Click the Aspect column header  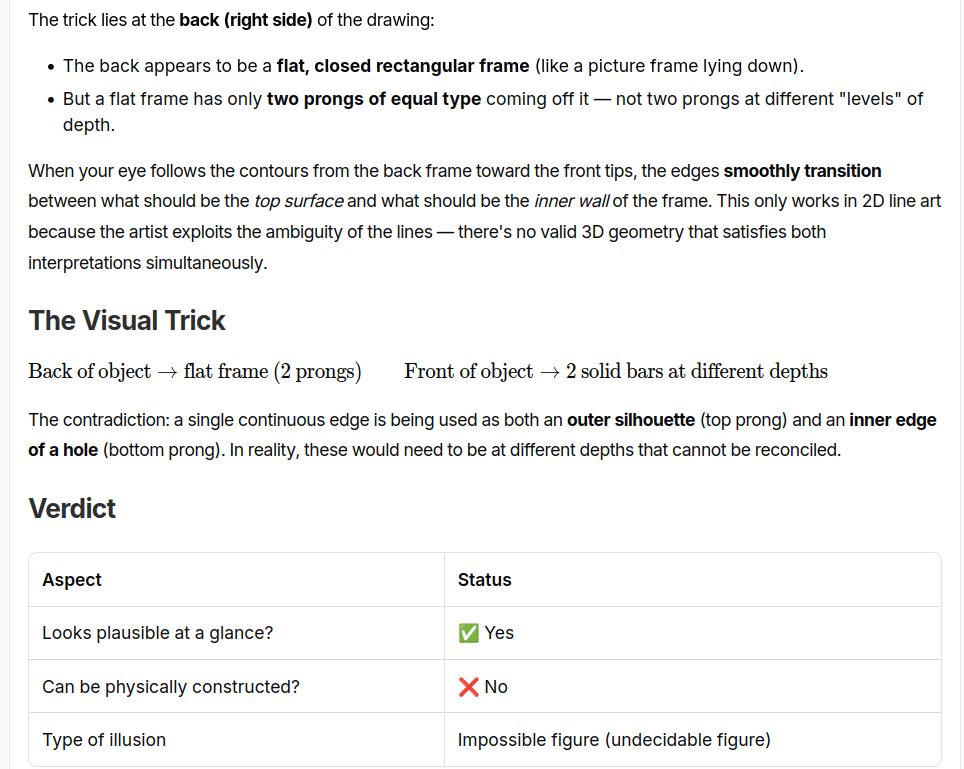pyautogui.click(x=237, y=580)
